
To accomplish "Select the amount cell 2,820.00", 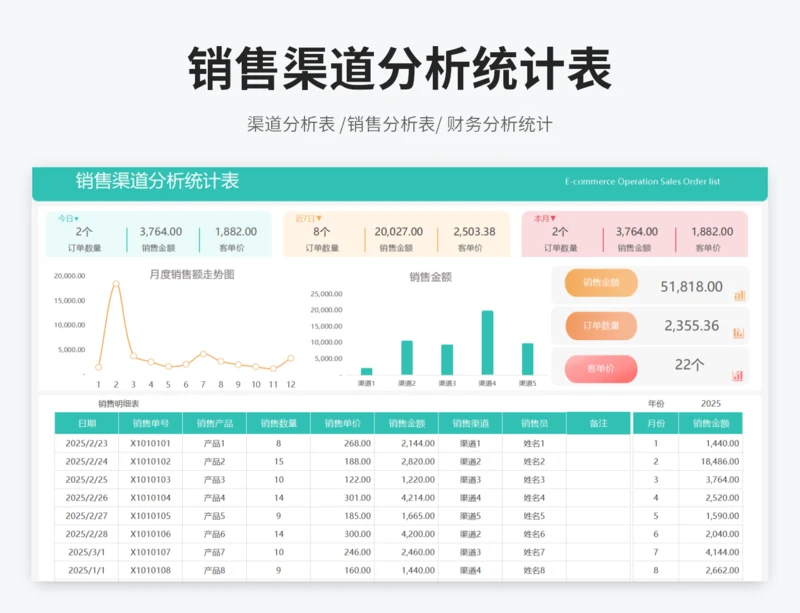I will click(x=407, y=461).
